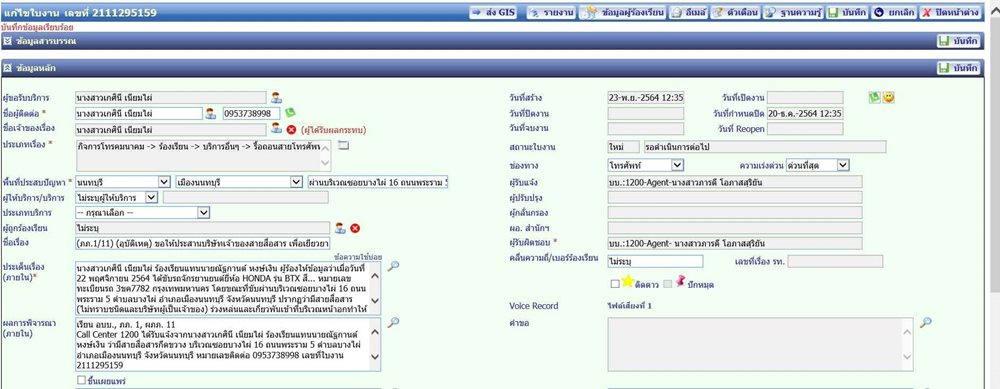1000x389 pixels.
Task: Enable the ขึ้นเผยแพร่ checkbox
Action: (81, 380)
